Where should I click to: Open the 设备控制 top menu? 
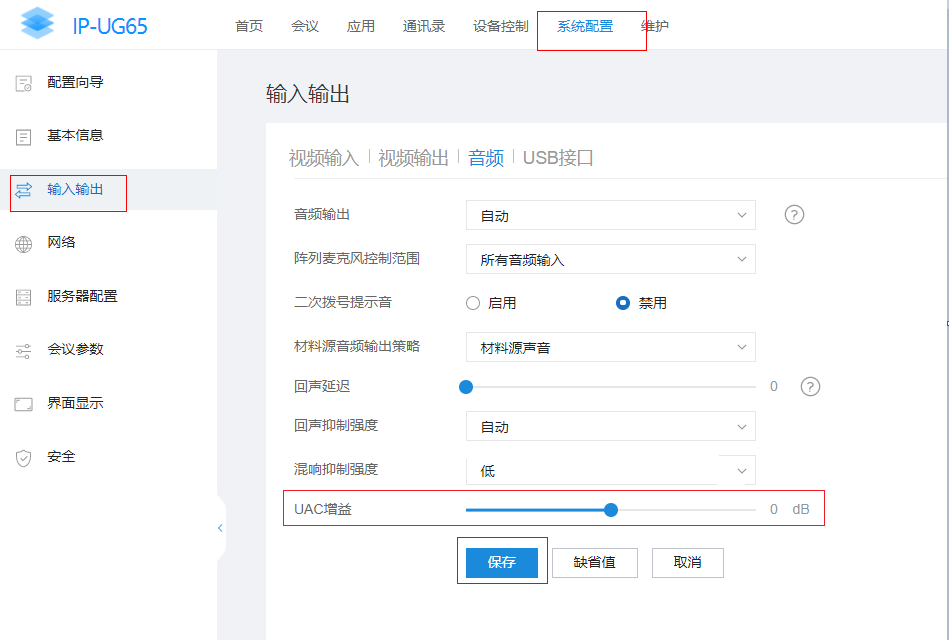coord(501,26)
